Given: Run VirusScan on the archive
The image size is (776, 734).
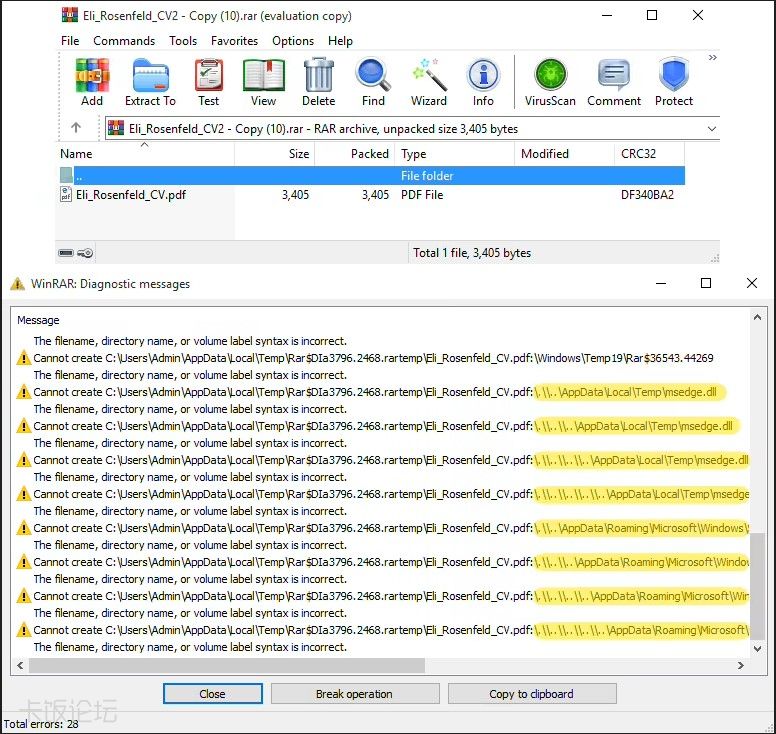Looking at the screenshot, I should click(550, 82).
